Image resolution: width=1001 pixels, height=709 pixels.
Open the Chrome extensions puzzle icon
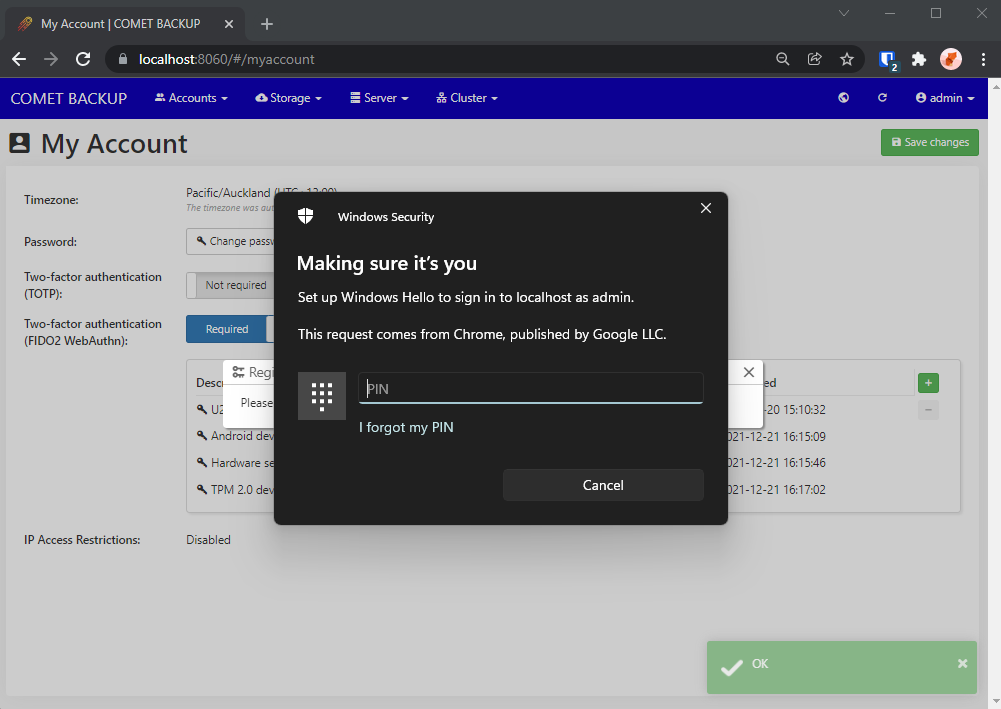pos(919,59)
